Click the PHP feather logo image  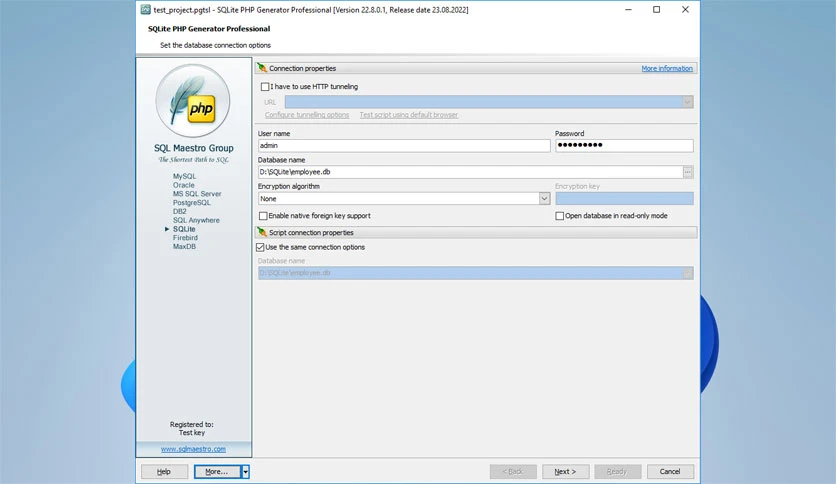192,101
